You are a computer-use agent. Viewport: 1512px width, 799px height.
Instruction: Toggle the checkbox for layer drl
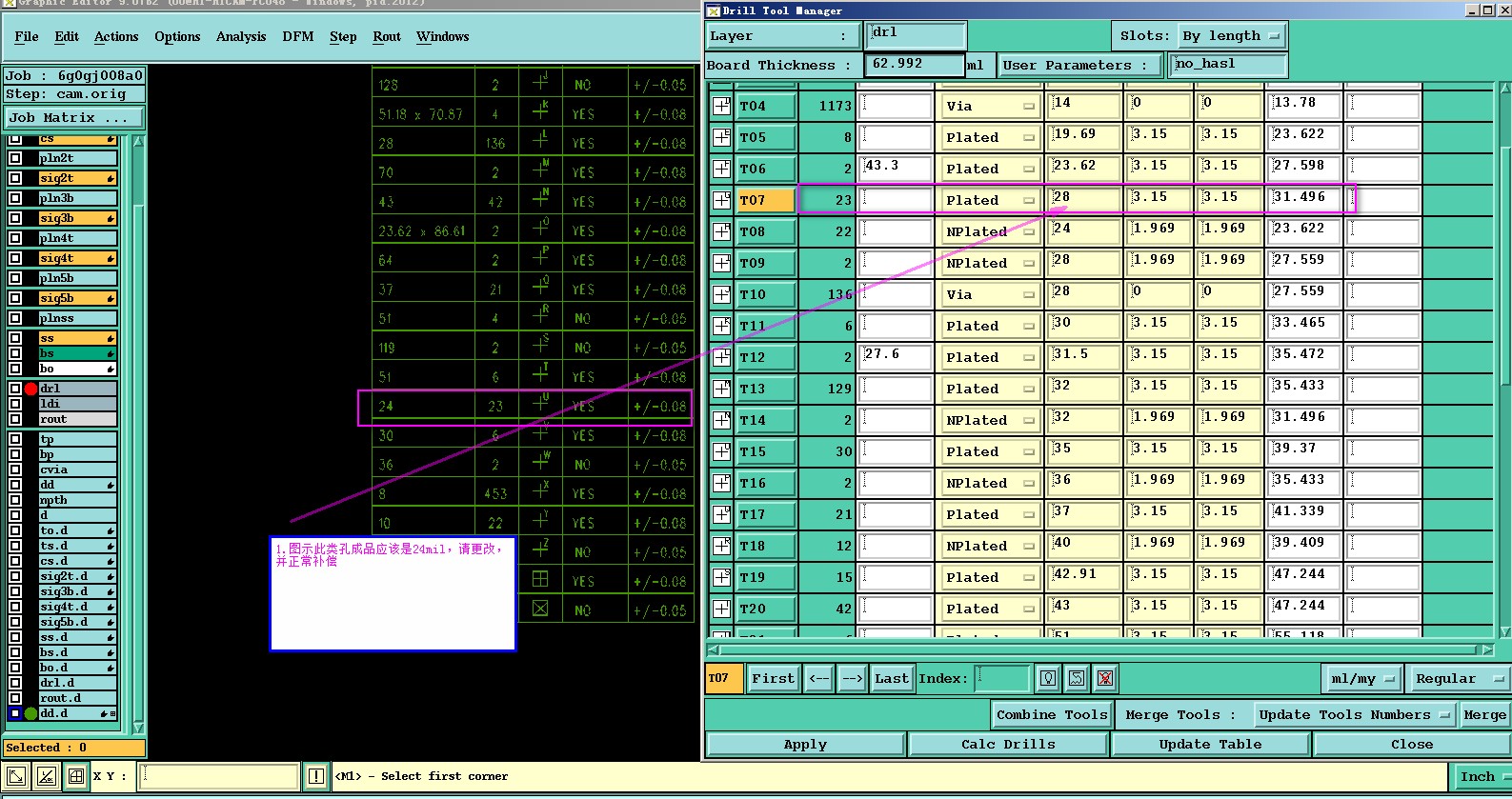tap(15, 389)
